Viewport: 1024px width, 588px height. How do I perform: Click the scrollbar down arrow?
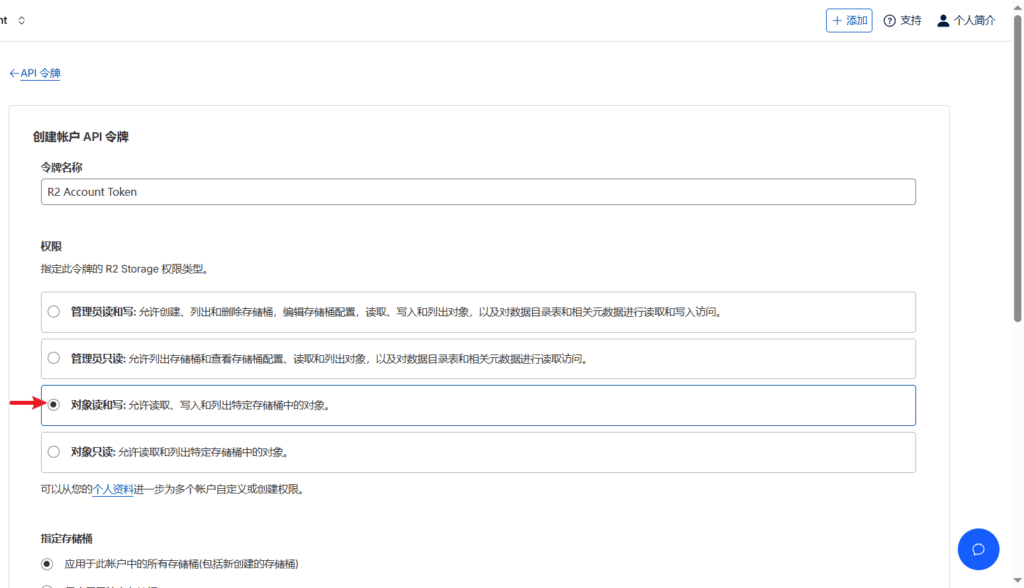tap(1017, 581)
